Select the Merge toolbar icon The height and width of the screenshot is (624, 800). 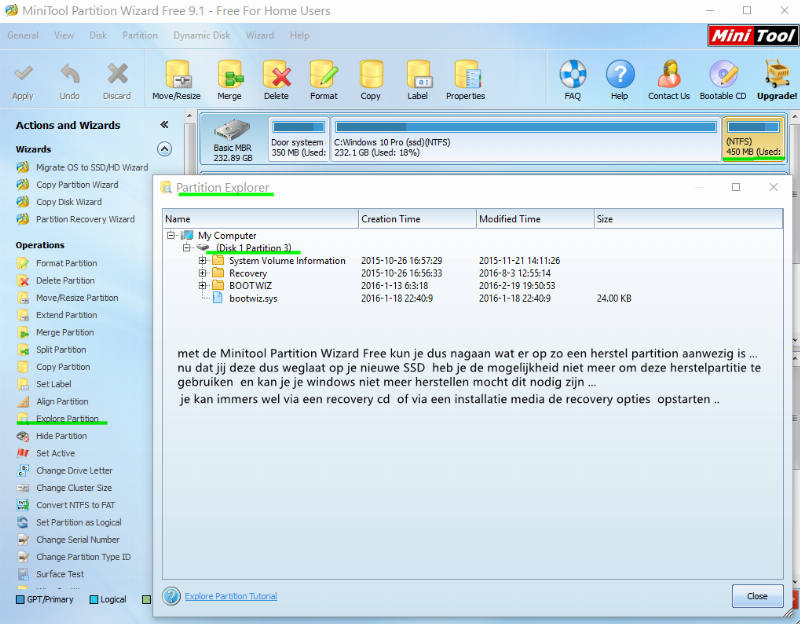[x=230, y=74]
